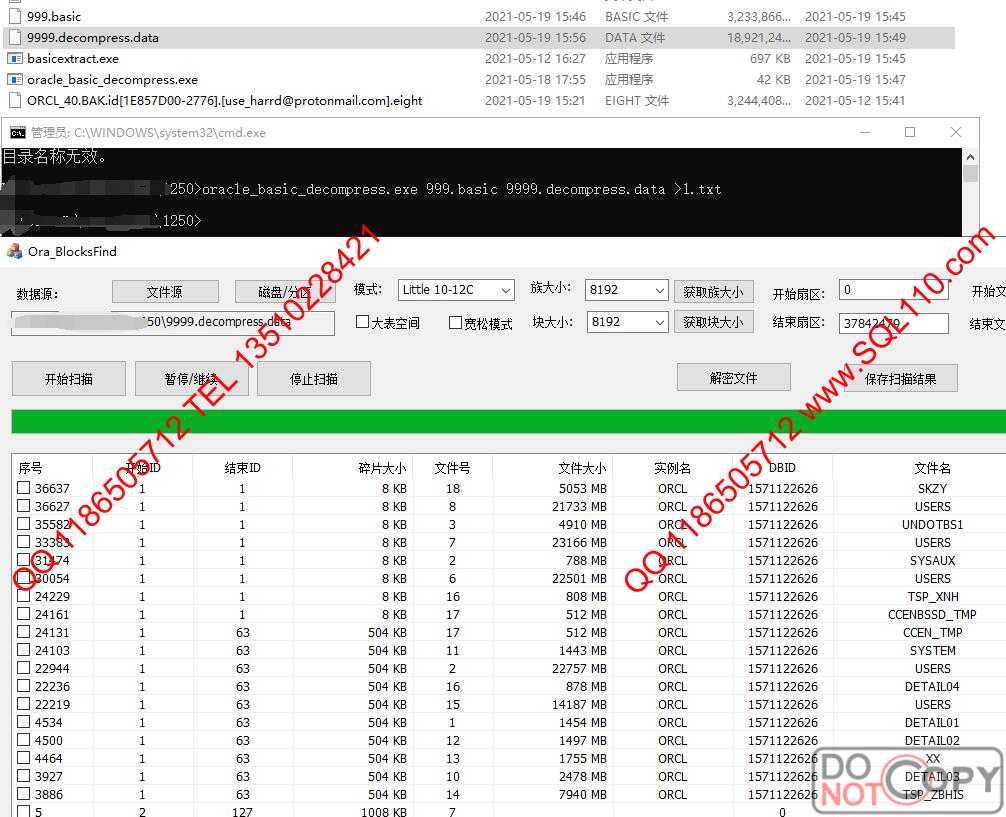
Task: Toggle the 宽松模式 checkbox
Action: coord(456,323)
